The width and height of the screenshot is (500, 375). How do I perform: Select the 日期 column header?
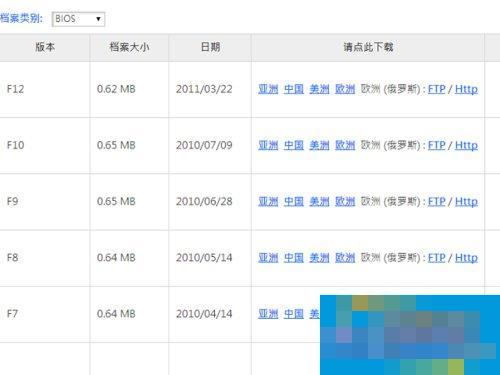210,47
